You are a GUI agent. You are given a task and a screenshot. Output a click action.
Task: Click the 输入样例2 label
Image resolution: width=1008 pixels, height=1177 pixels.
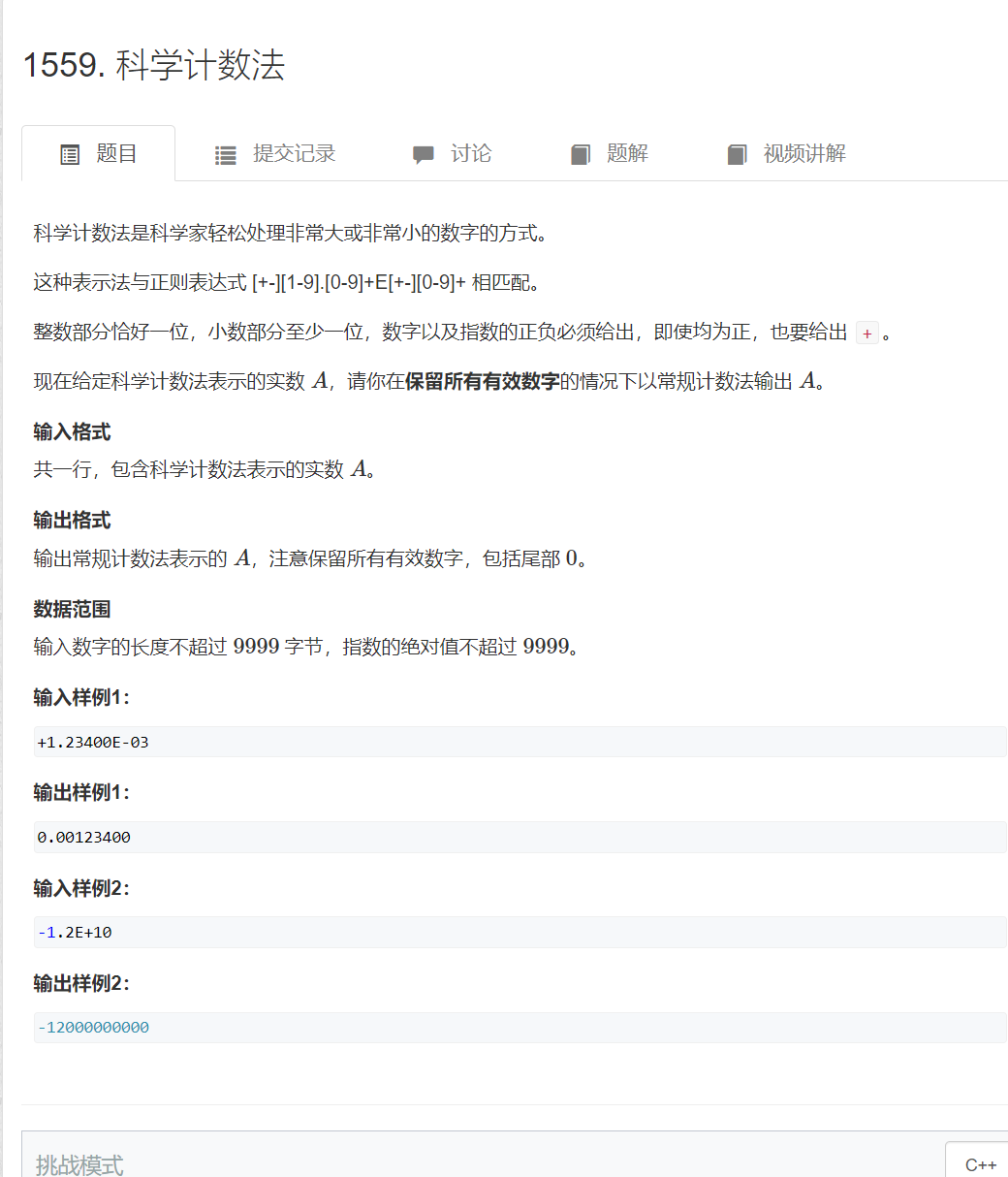[81, 888]
